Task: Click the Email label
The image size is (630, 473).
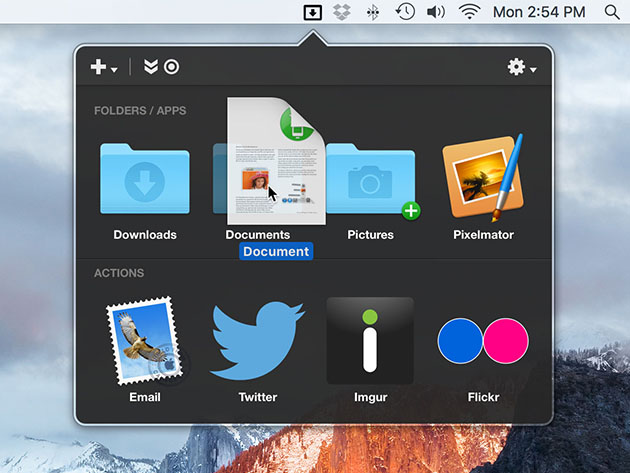Action: [145, 397]
